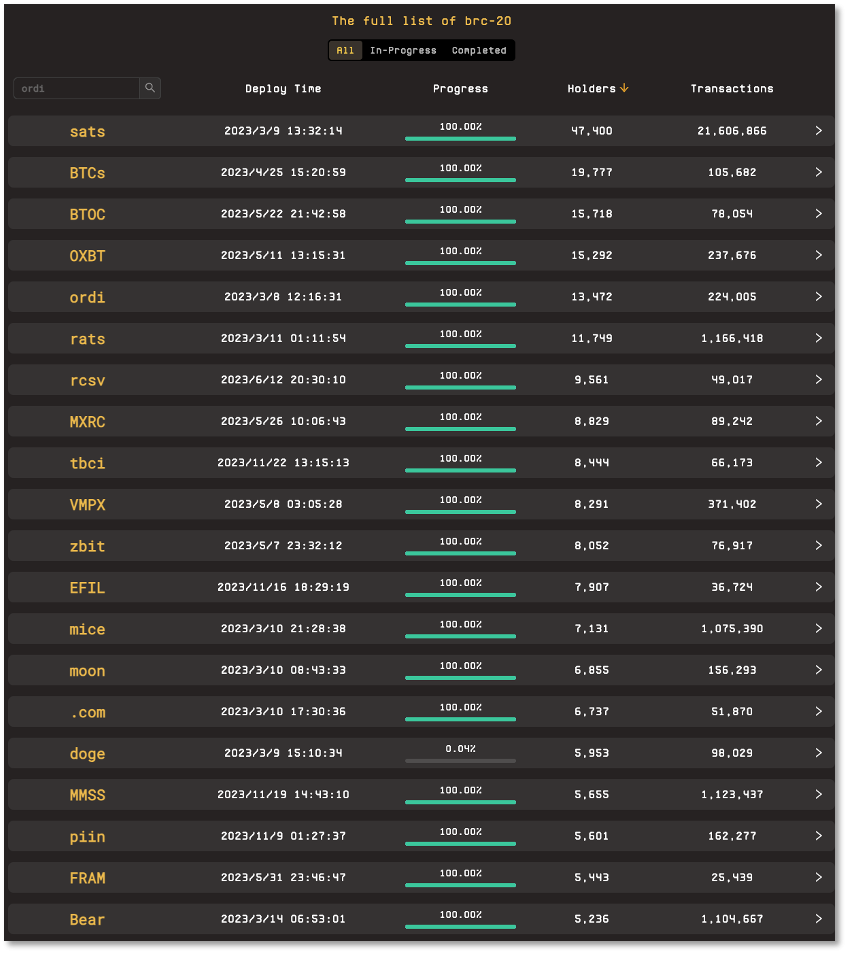Switch filter to Completed
The height and width of the screenshot is (954, 848).
point(479,50)
